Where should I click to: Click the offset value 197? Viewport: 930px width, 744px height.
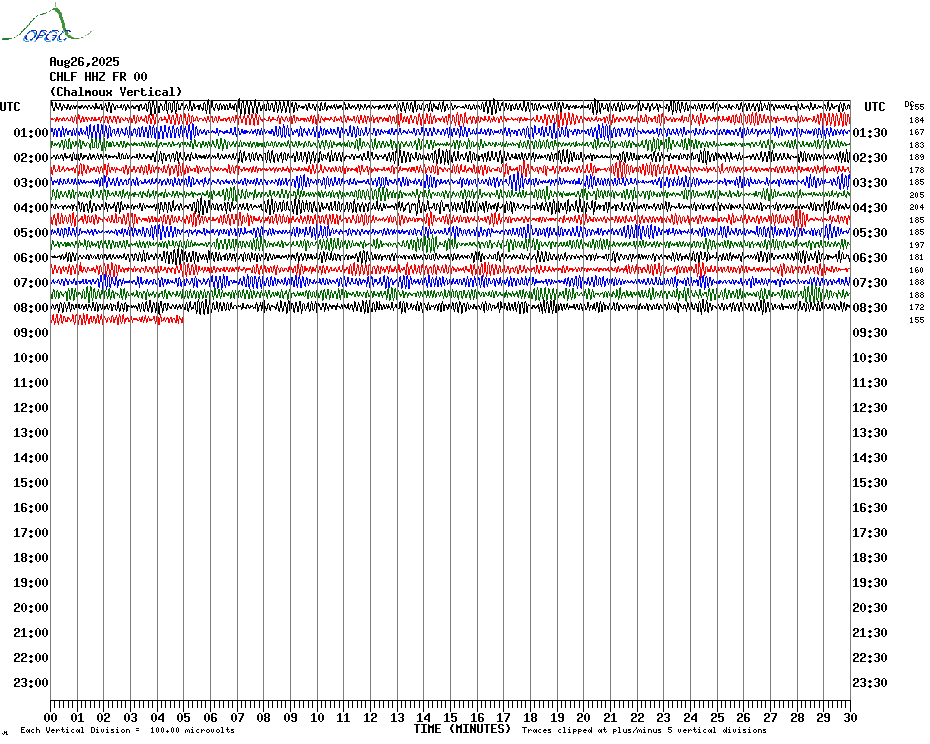point(916,245)
